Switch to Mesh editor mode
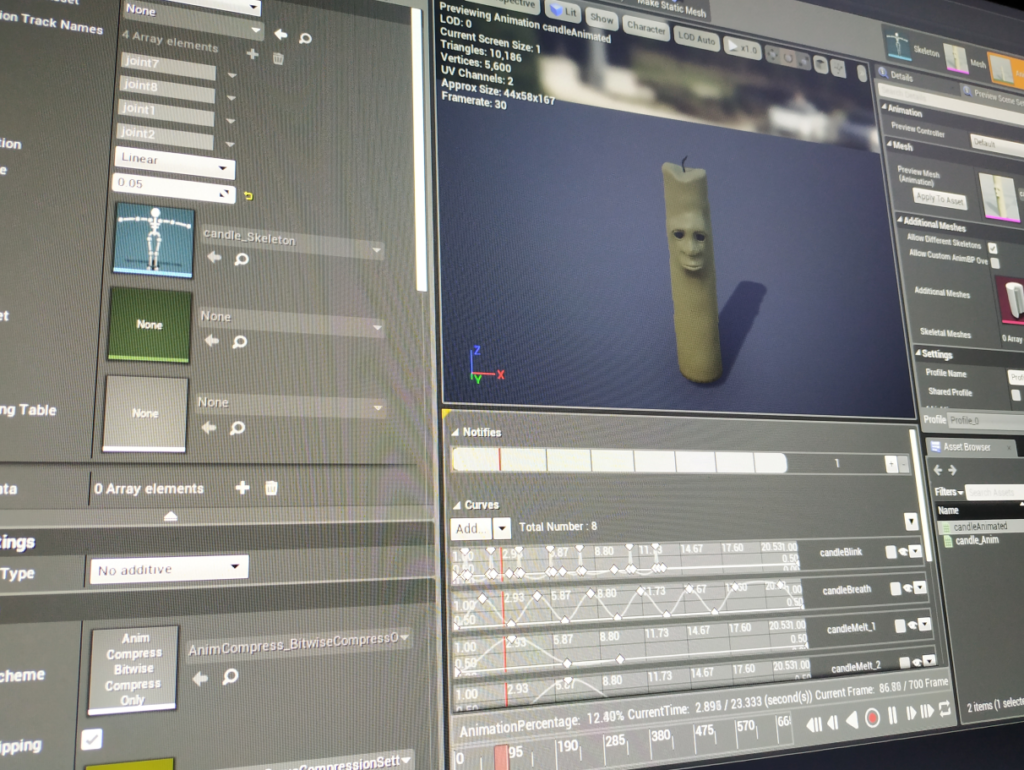The image size is (1024, 770). [x=965, y=59]
